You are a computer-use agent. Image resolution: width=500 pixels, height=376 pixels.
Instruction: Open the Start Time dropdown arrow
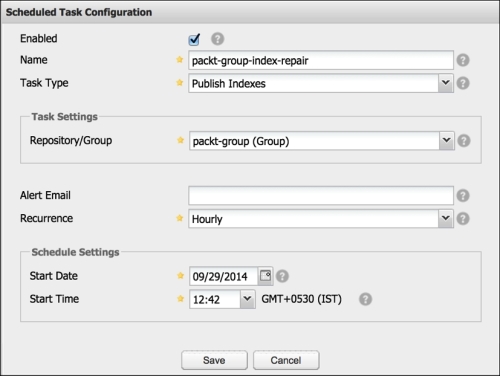(248, 299)
